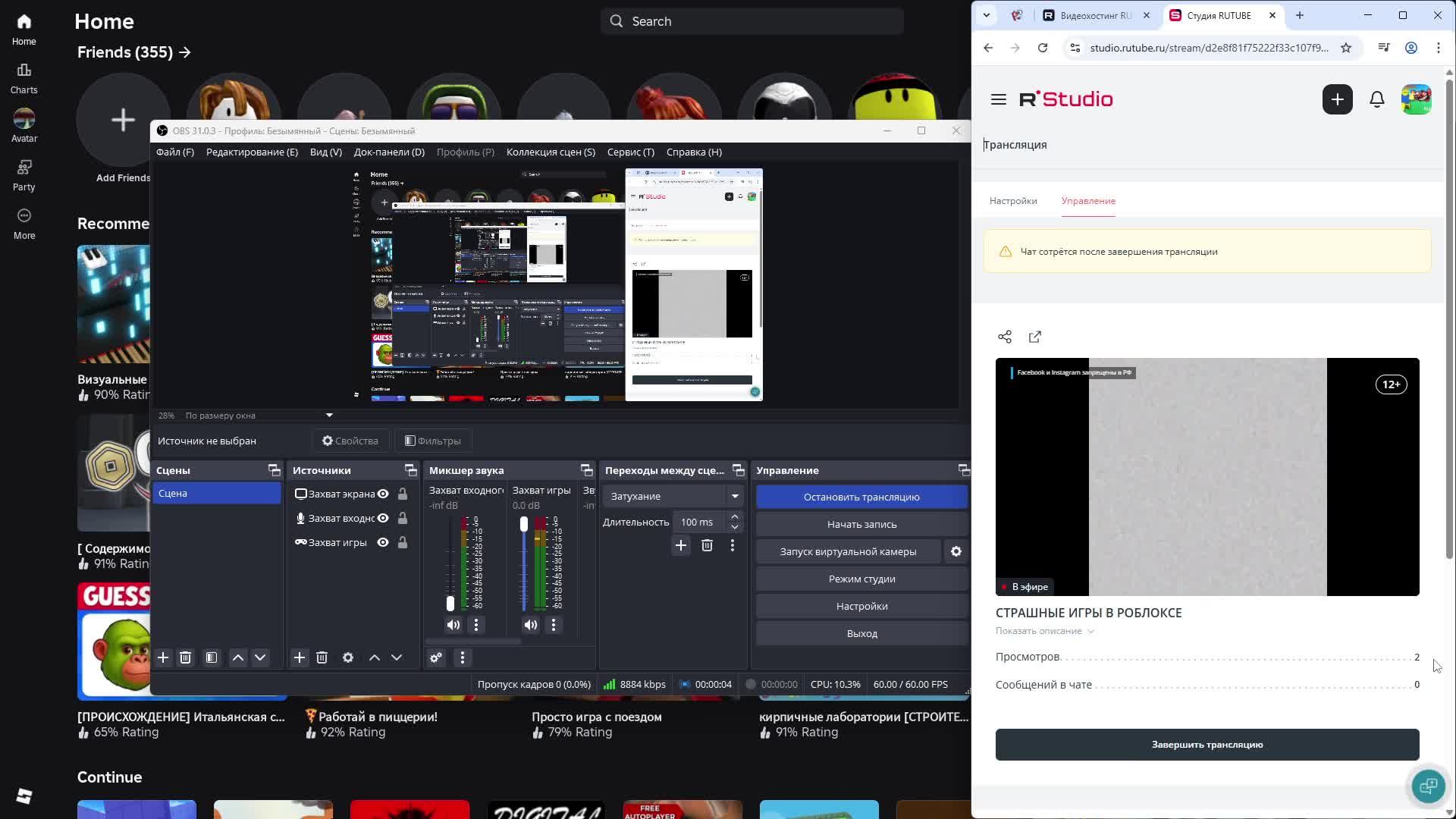Screen dimensions: 1456x819
Task: Undock the Сцены panel
Action: (275, 470)
